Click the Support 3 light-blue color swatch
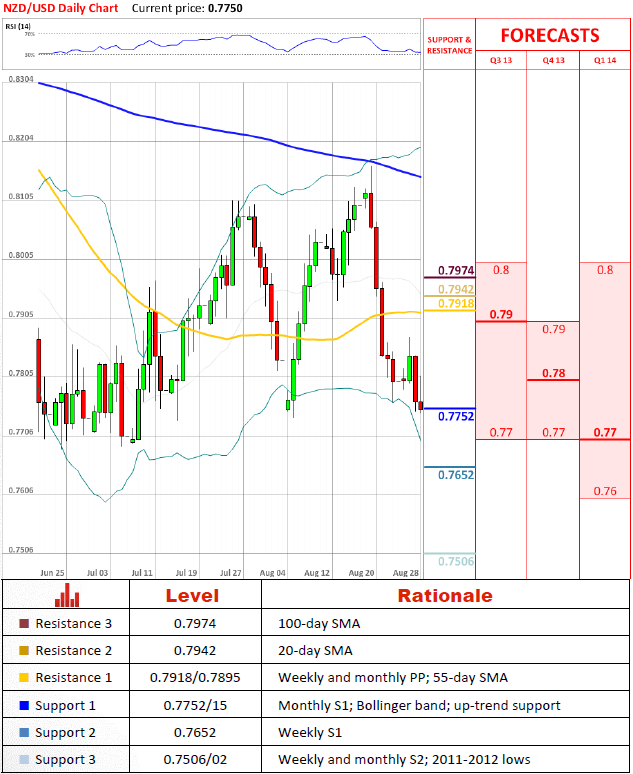Screen dimensions: 633x774 24,760
